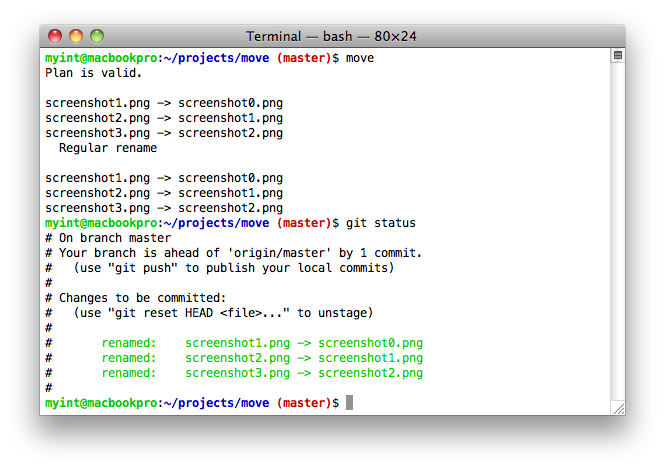Click the Terminal — bash — 80×24 title
Viewport: 665px width, 470px height.
tap(331, 36)
